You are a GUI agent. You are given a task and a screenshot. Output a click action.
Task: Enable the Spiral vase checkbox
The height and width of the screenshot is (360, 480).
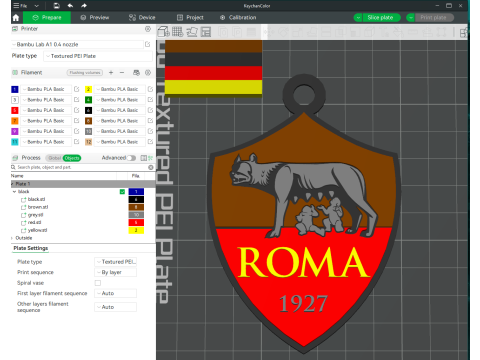(x=98, y=283)
